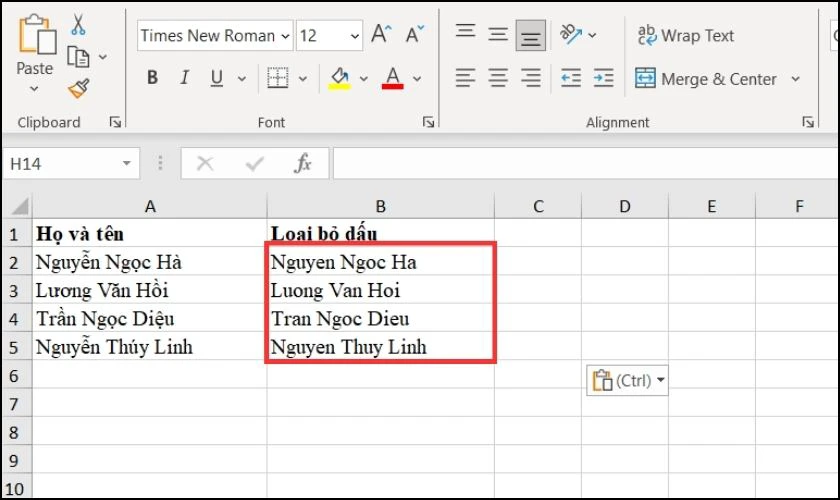Align text right in the cell
The width and height of the screenshot is (840, 500).
(x=531, y=78)
